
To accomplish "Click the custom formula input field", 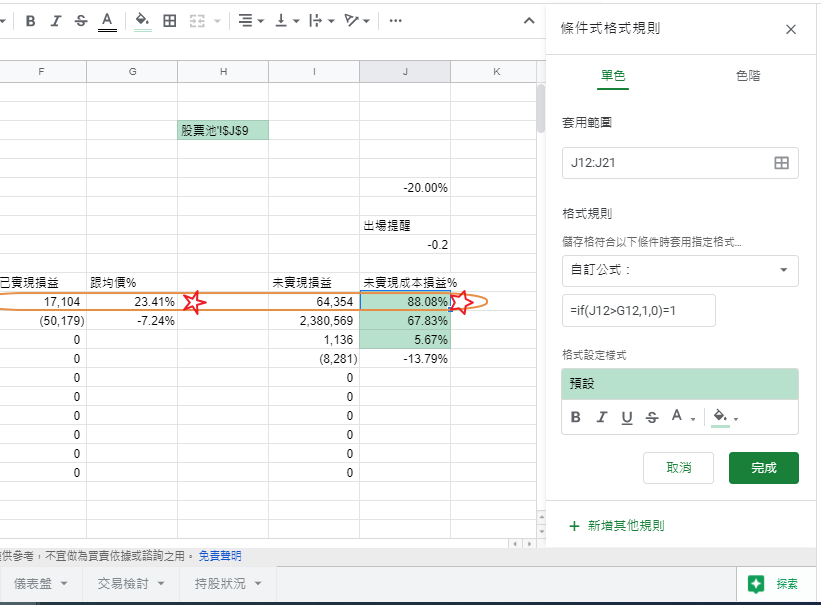I will [x=638, y=310].
